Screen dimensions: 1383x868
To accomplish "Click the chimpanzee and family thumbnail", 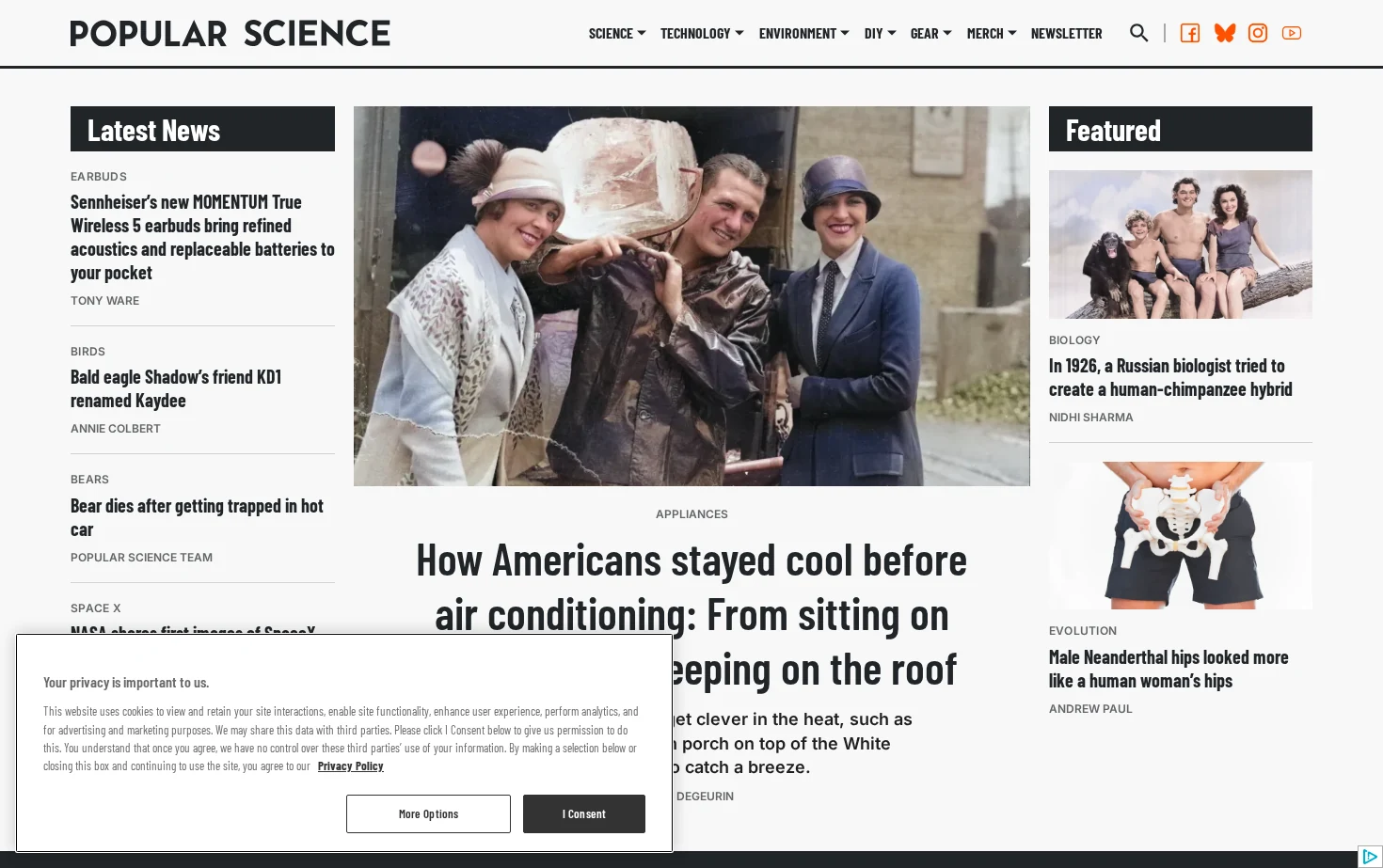I will pyautogui.click(x=1181, y=245).
